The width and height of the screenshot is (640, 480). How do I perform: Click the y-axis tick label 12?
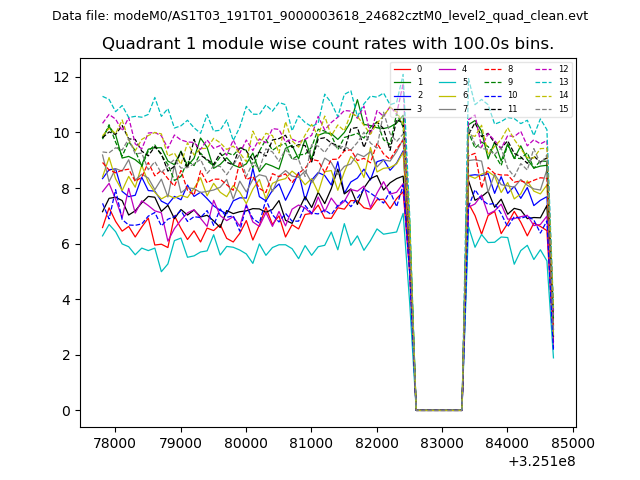pos(62,77)
